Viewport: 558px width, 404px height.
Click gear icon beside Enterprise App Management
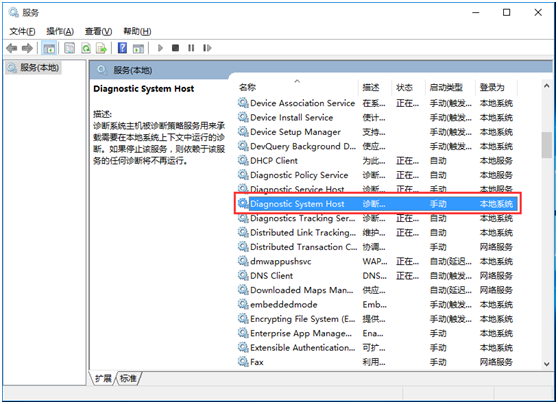point(243,333)
